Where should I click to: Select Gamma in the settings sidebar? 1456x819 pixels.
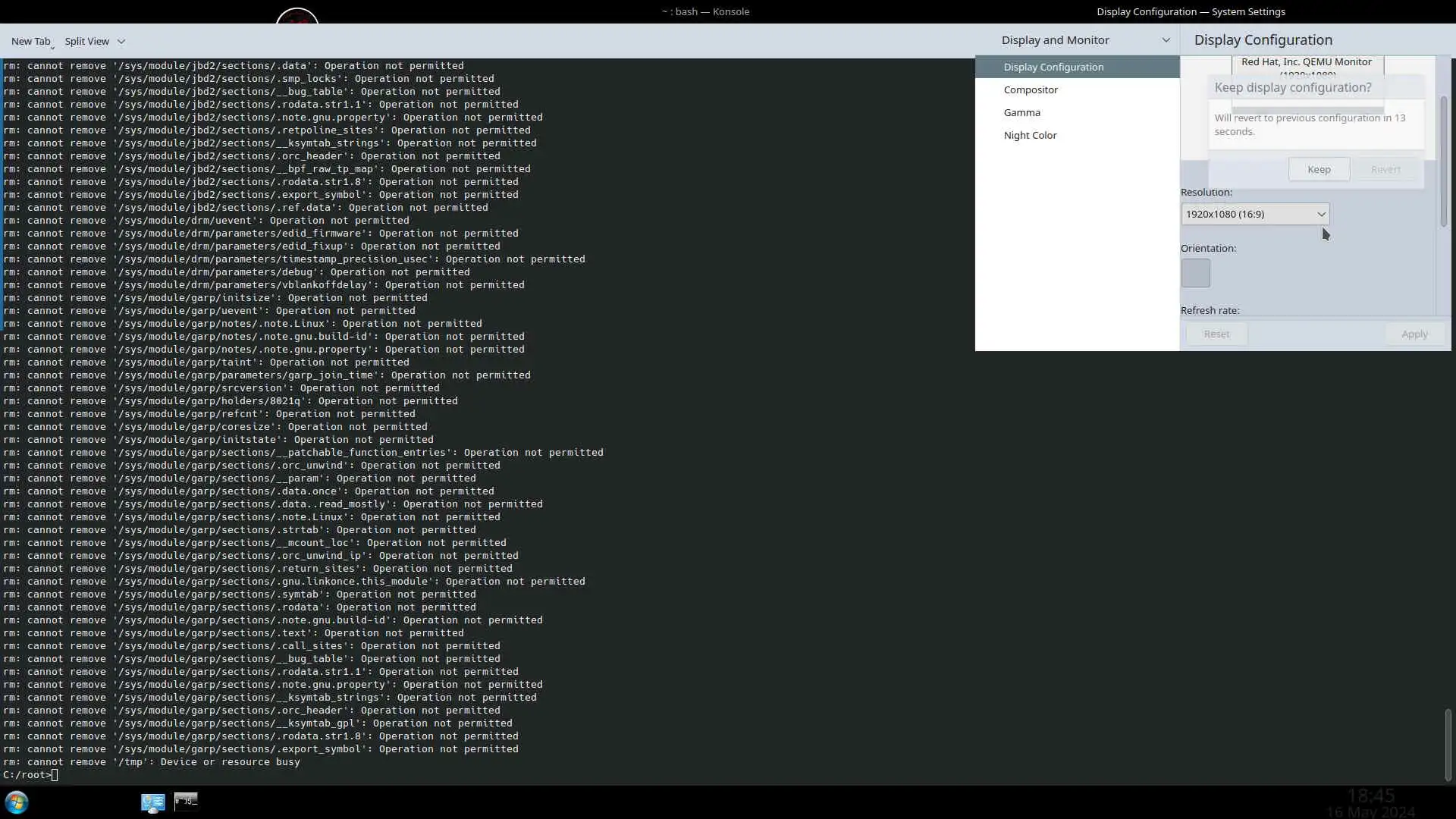coord(1021,112)
